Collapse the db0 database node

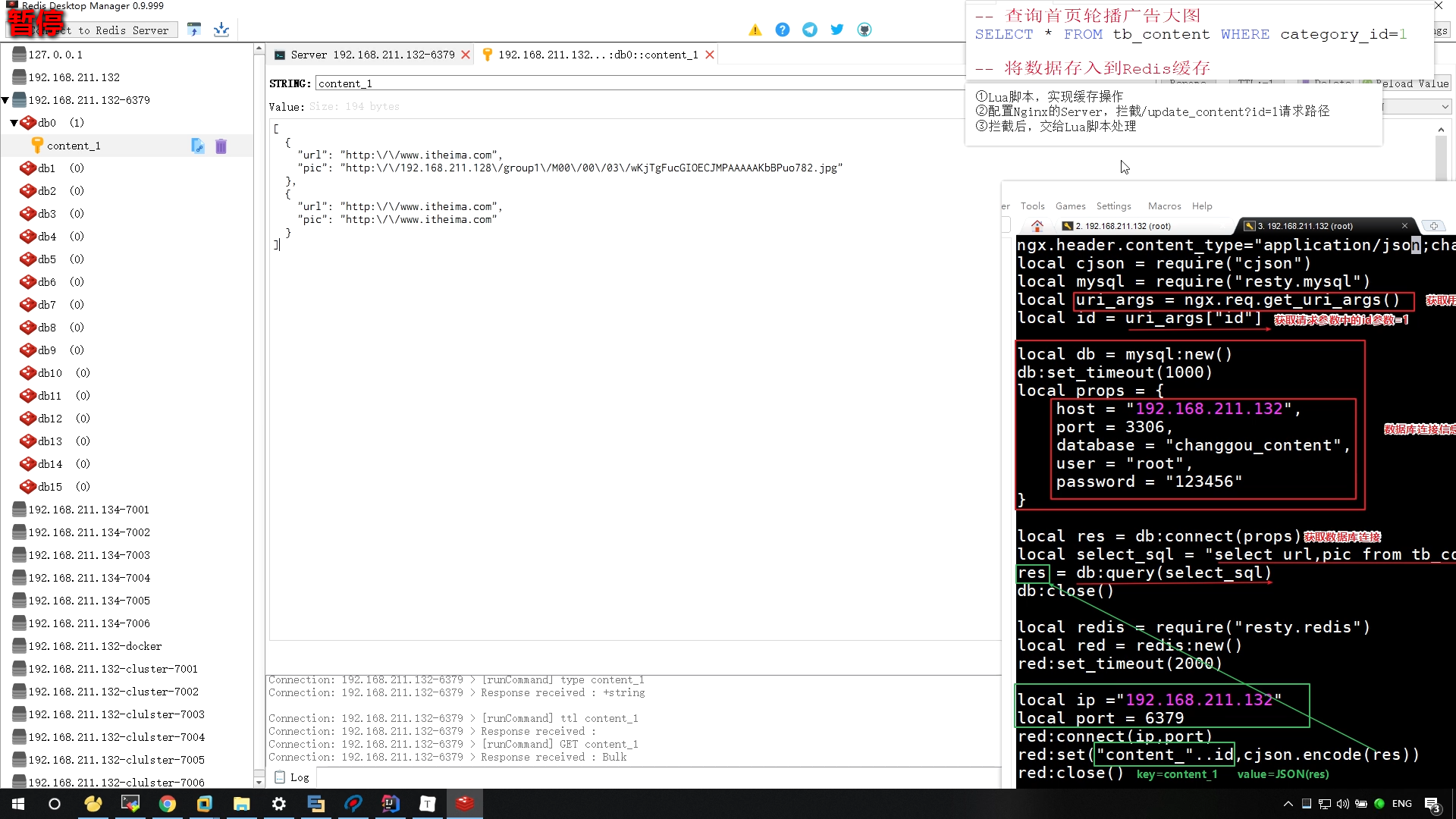pos(14,123)
